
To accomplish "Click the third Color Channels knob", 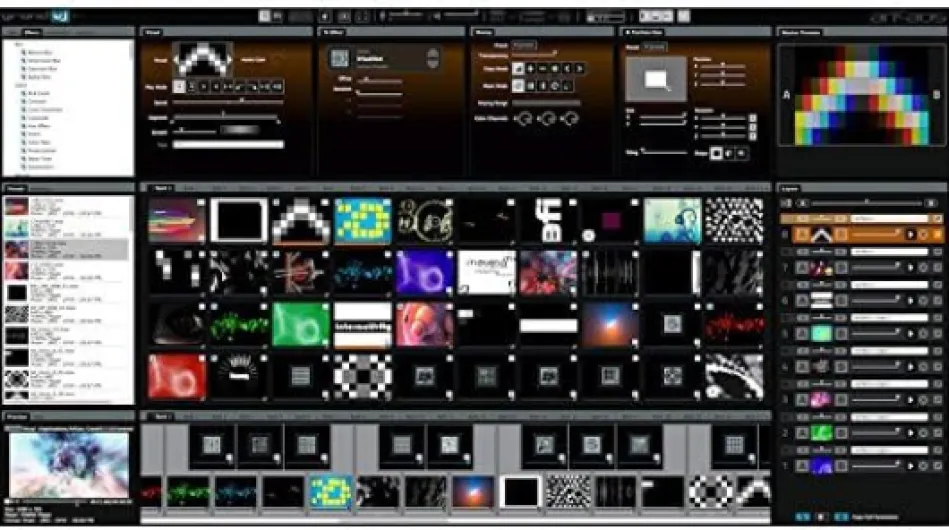I will 570,119.
